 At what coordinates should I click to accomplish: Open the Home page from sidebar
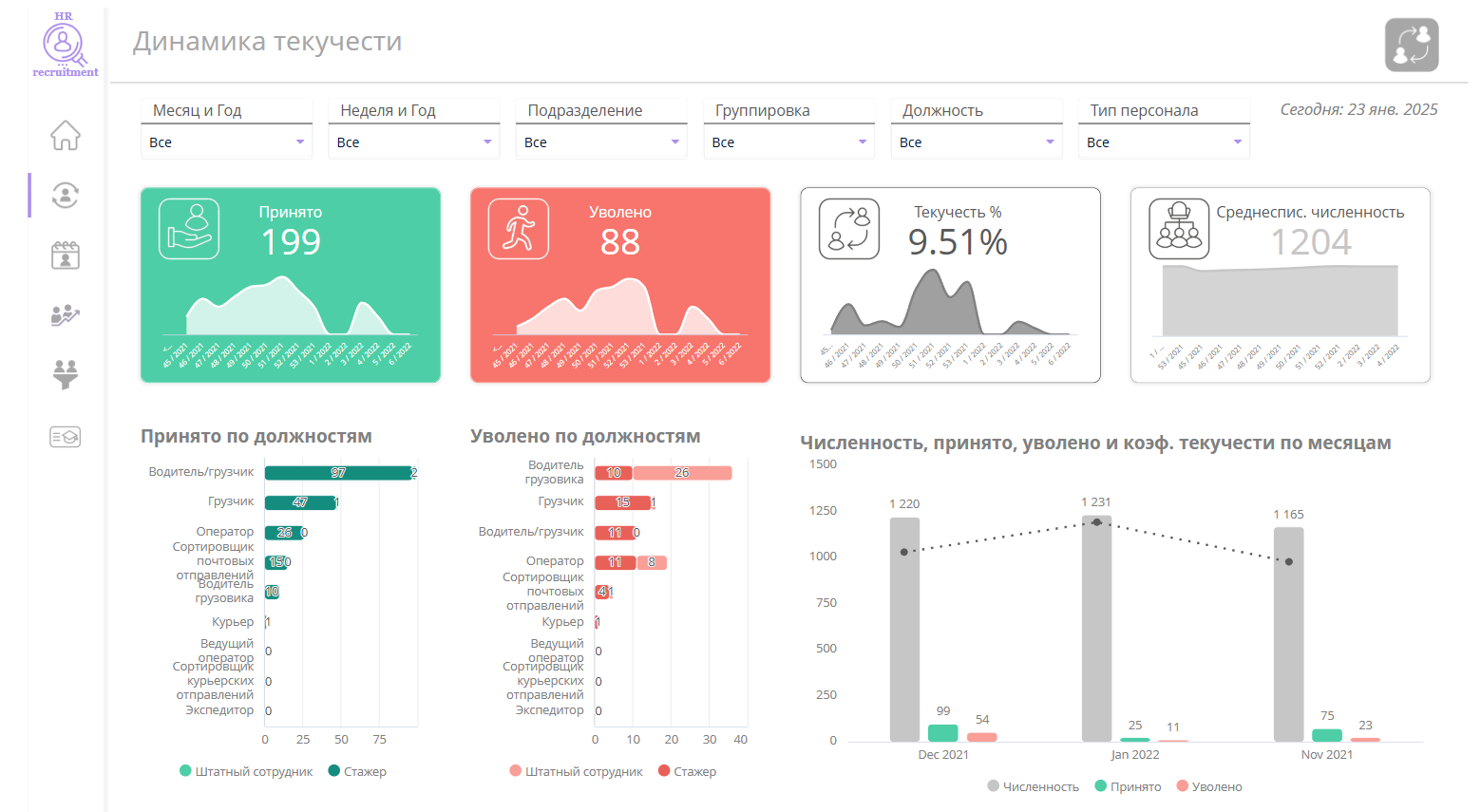pyautogui.click(x=66, y=135)
